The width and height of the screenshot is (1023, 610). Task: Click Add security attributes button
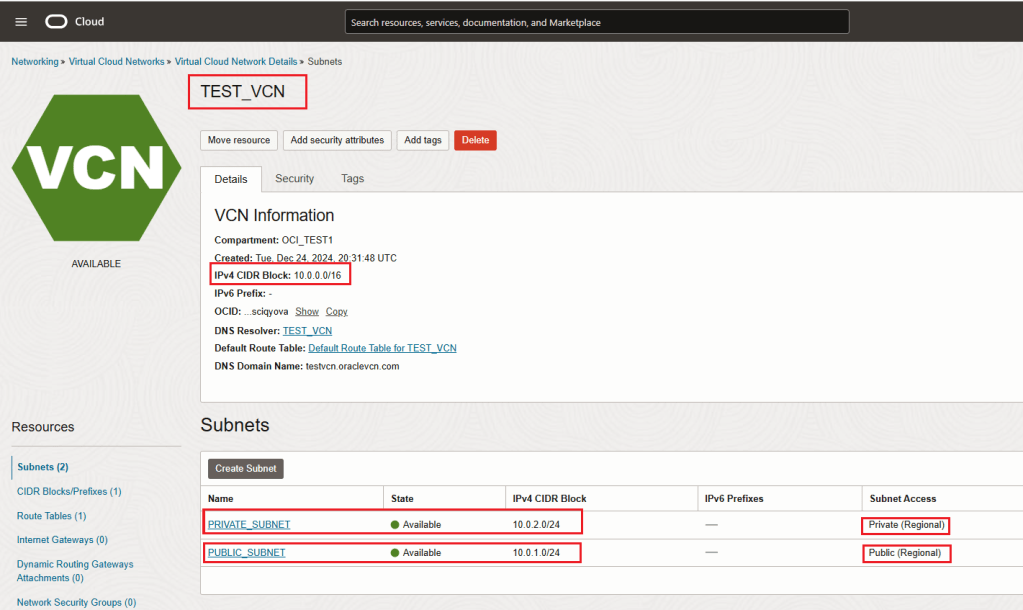point(337,140)
